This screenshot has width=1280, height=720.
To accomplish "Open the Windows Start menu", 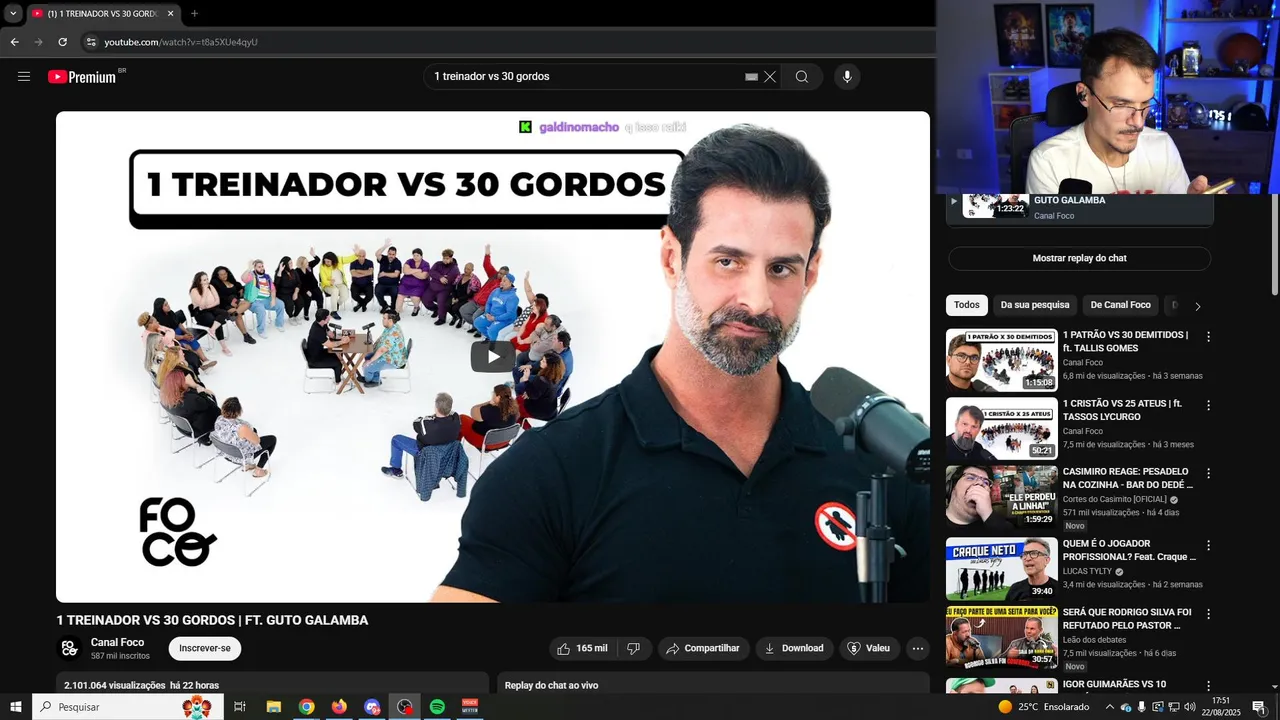I will (x=15, y=707).
